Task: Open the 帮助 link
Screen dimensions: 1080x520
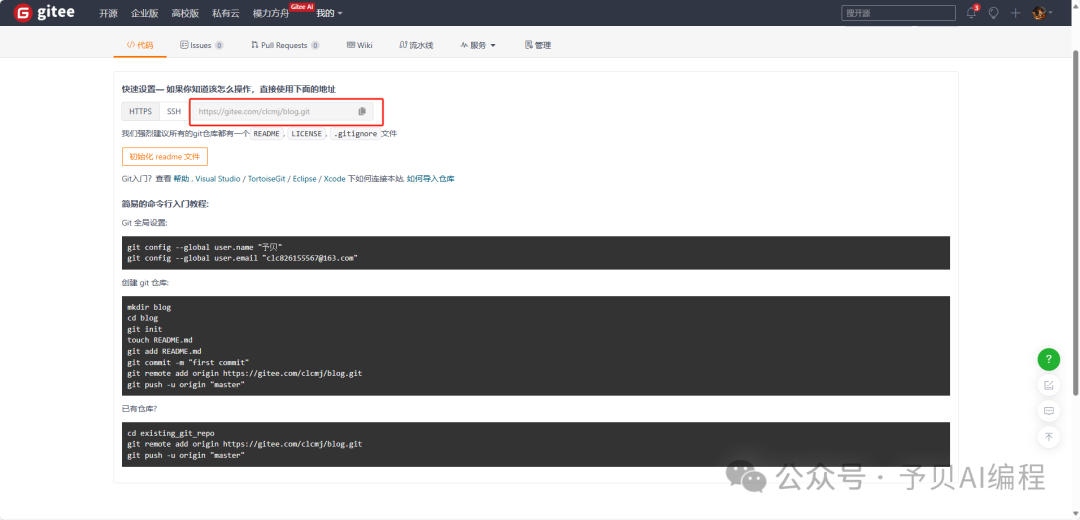Action: (180, 179)
